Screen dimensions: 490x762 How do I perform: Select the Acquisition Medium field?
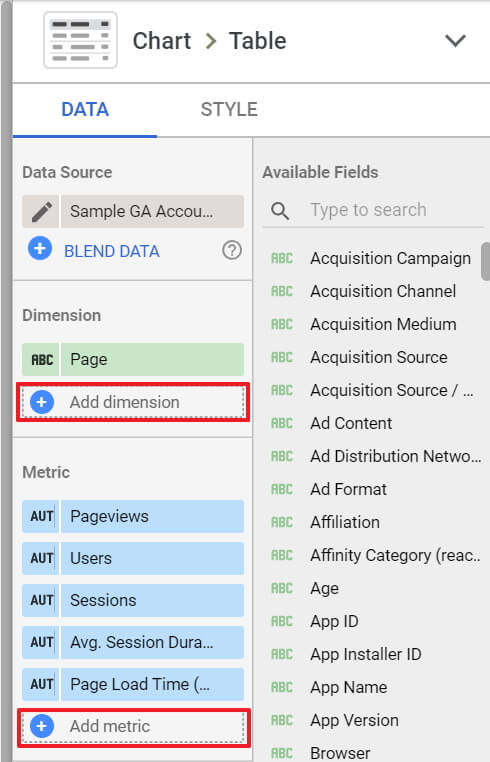pos(383,324)
